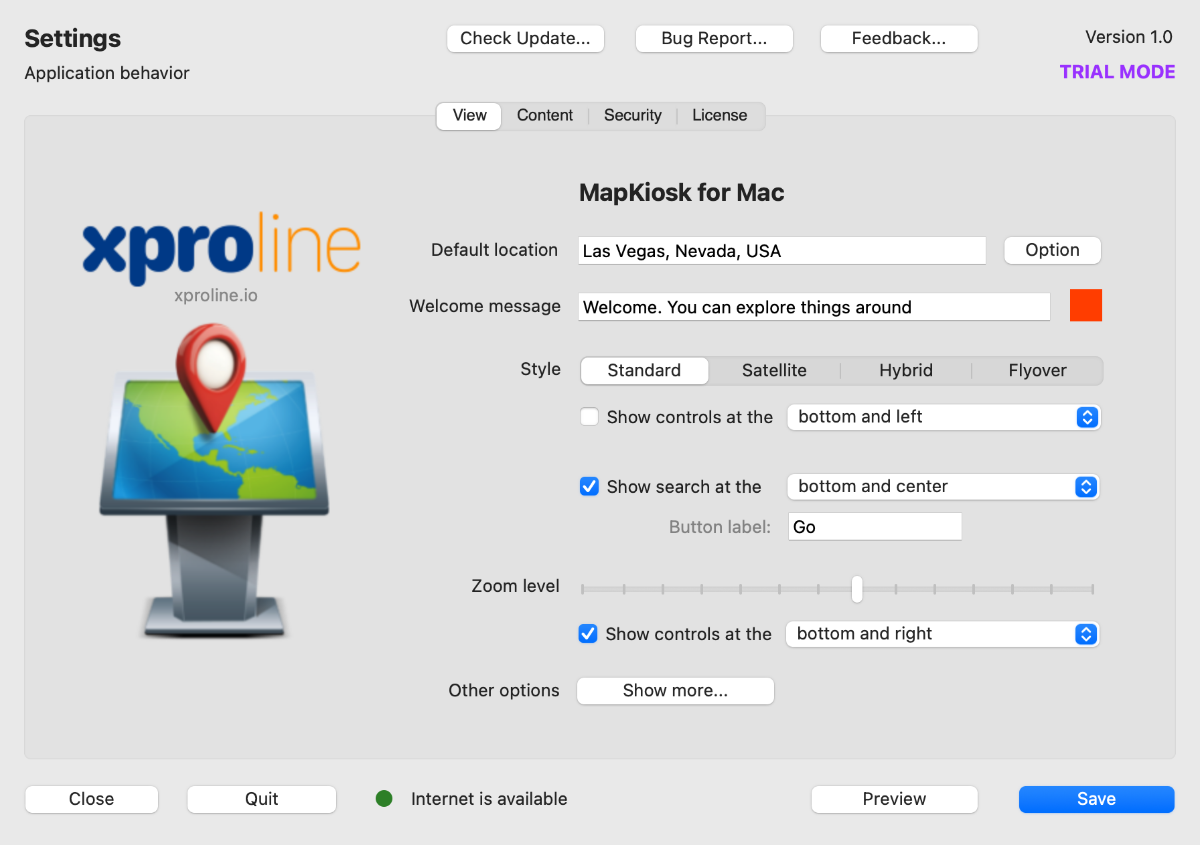Uncheck Show controls checkbox below Zoom level
The width and height of the screenshot is (1200, 845).
[589, 634]
